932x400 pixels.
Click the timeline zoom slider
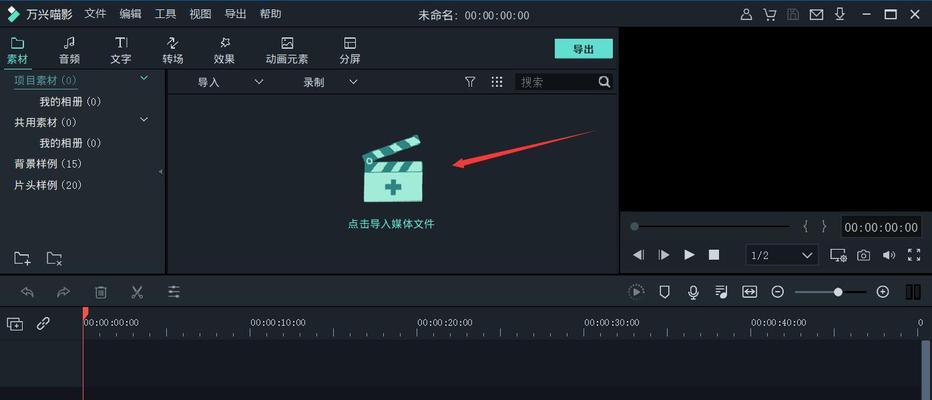tap(830, 292)
